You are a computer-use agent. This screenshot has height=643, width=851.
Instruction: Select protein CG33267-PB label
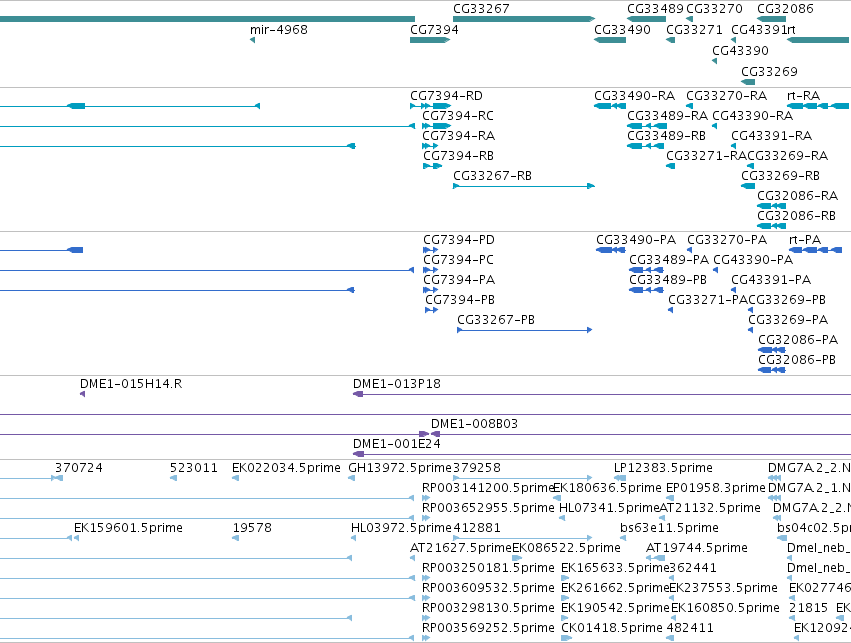click(x=496, y=320)
